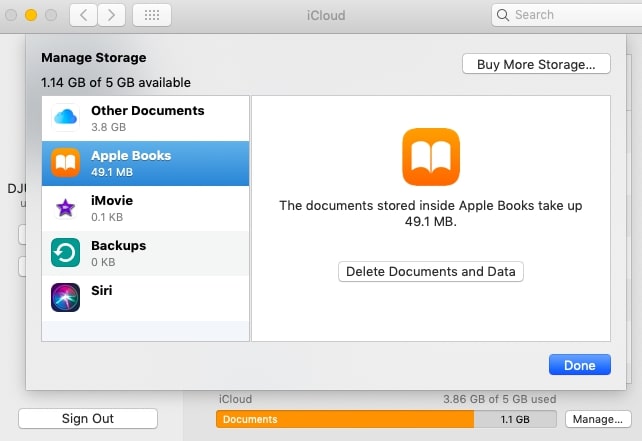Click the orange Documents storage bar segment
Screen dimensions: 642x441
click(x=345, y=419)
